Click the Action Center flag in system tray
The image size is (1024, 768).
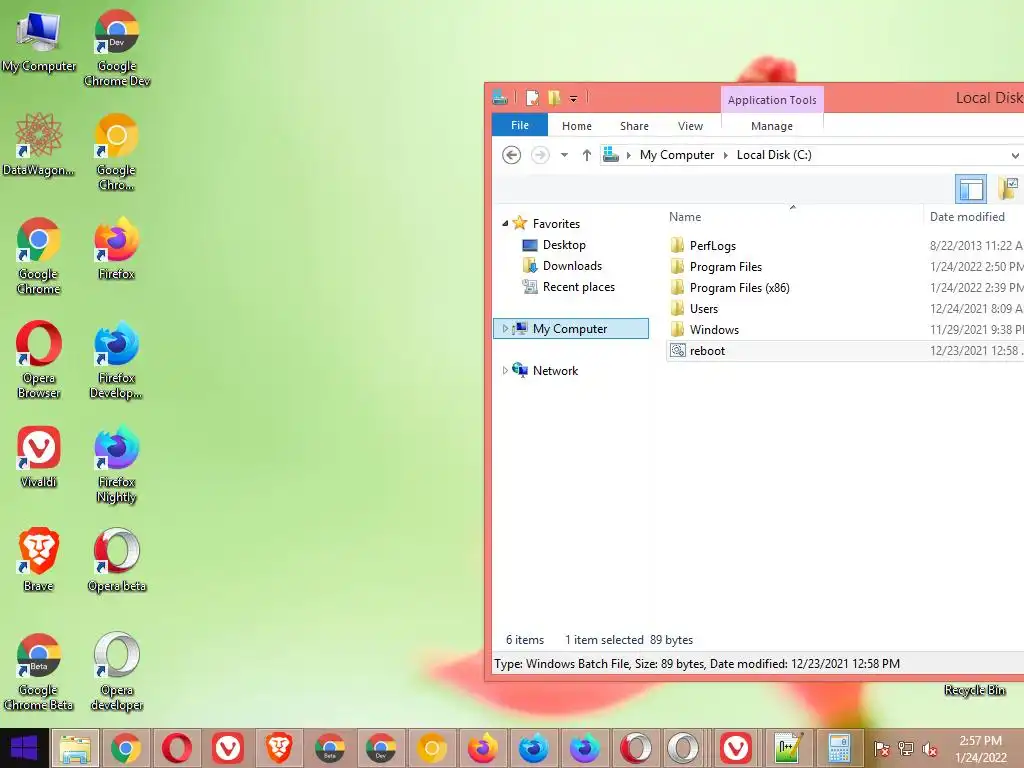tap(881, 749)
